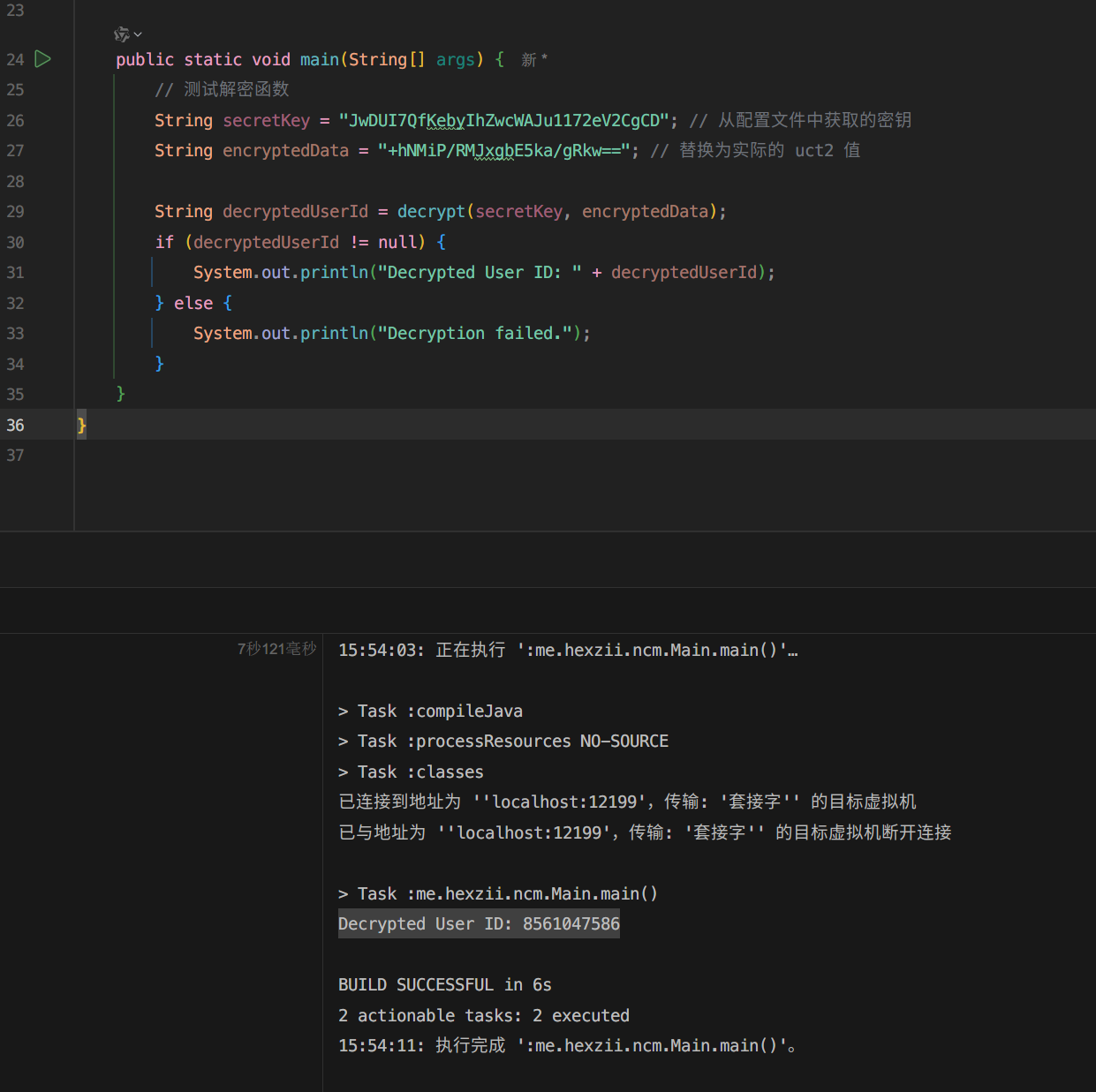Click the string "+hNMiP/RMJxgbE5ka/gRkw=="

[x=503, y=151]
